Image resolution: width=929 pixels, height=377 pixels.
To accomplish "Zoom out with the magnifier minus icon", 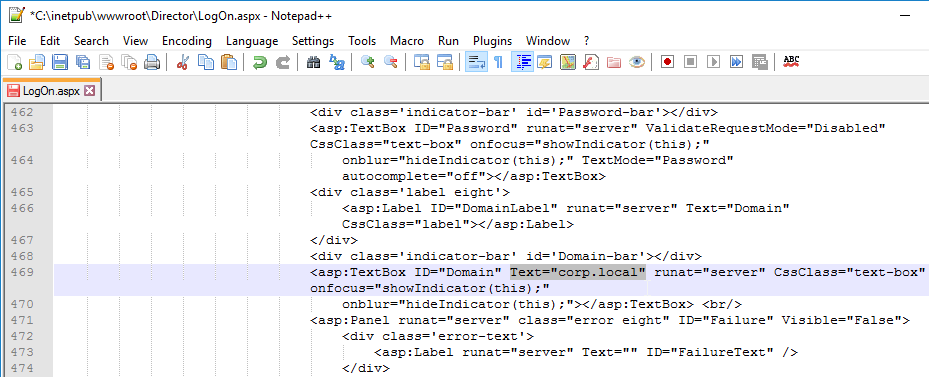I will pos(390,62).
